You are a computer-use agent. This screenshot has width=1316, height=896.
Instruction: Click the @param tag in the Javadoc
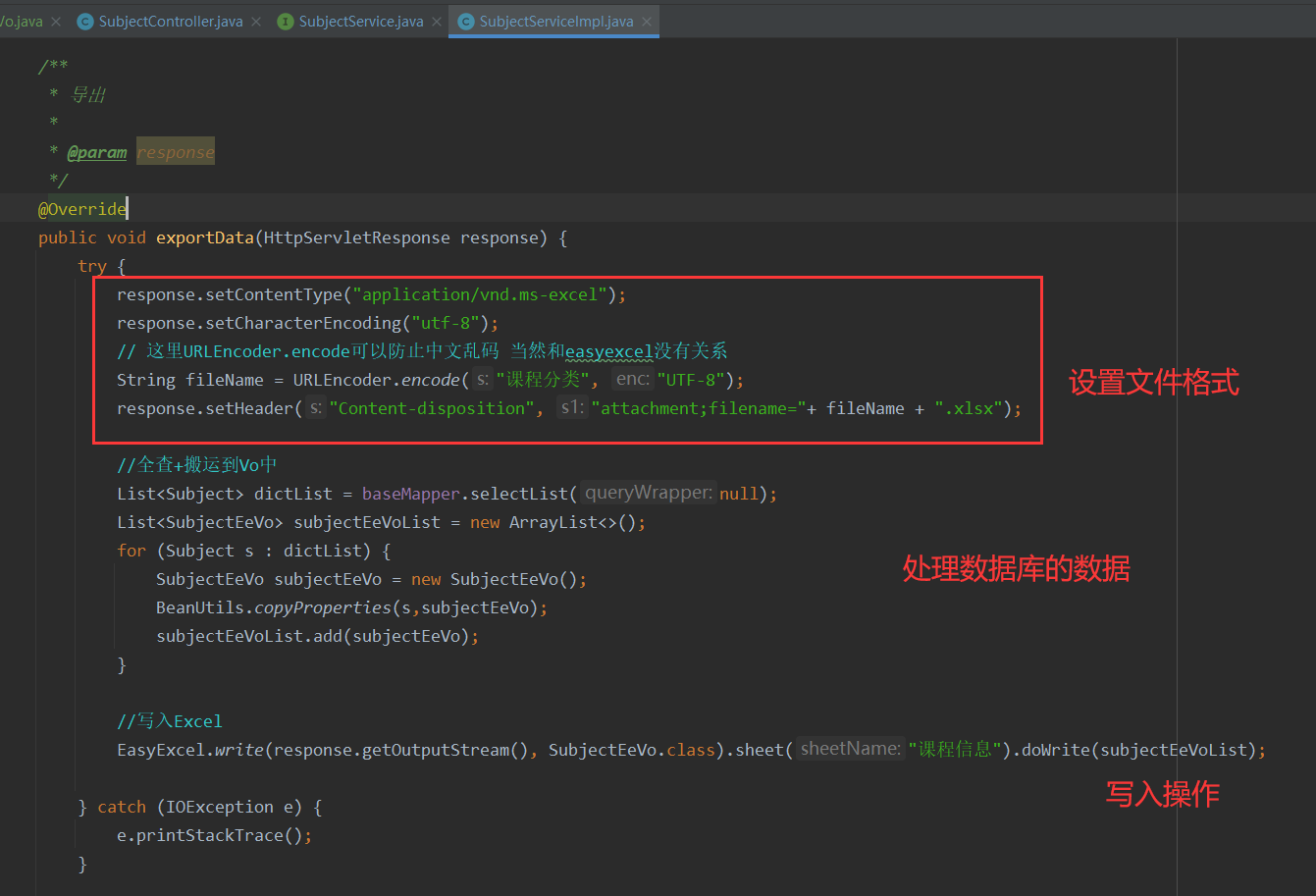click(97, 152)
